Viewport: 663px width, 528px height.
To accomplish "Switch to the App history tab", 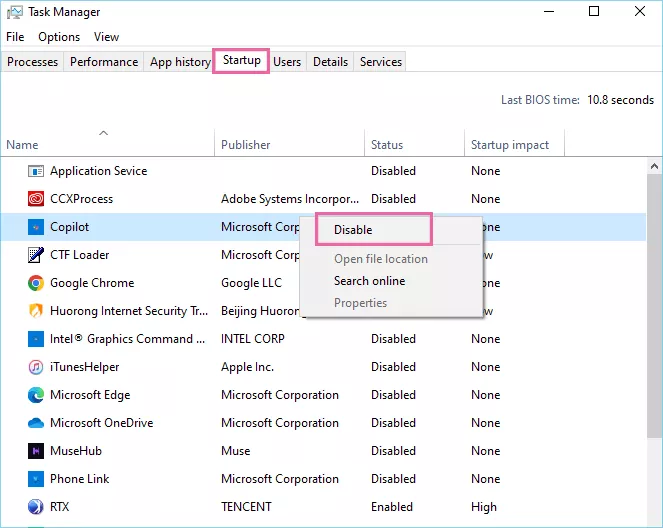I will pos(180,62).
